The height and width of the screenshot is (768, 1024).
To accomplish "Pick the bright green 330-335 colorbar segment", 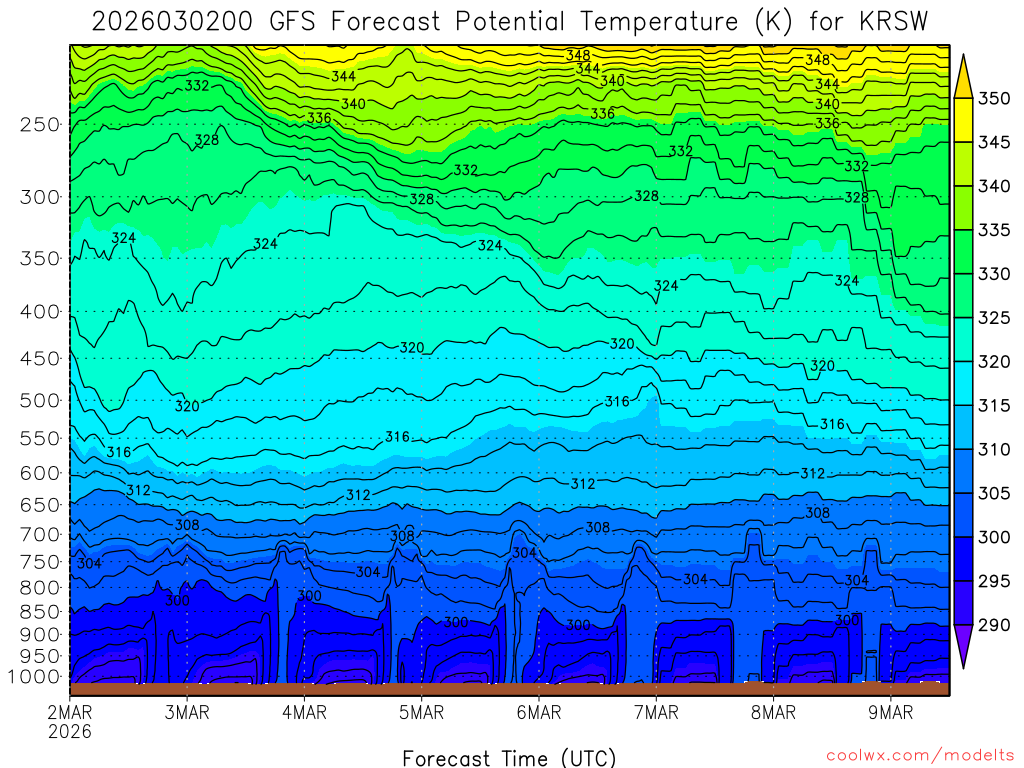I will (x=963, y=251).
